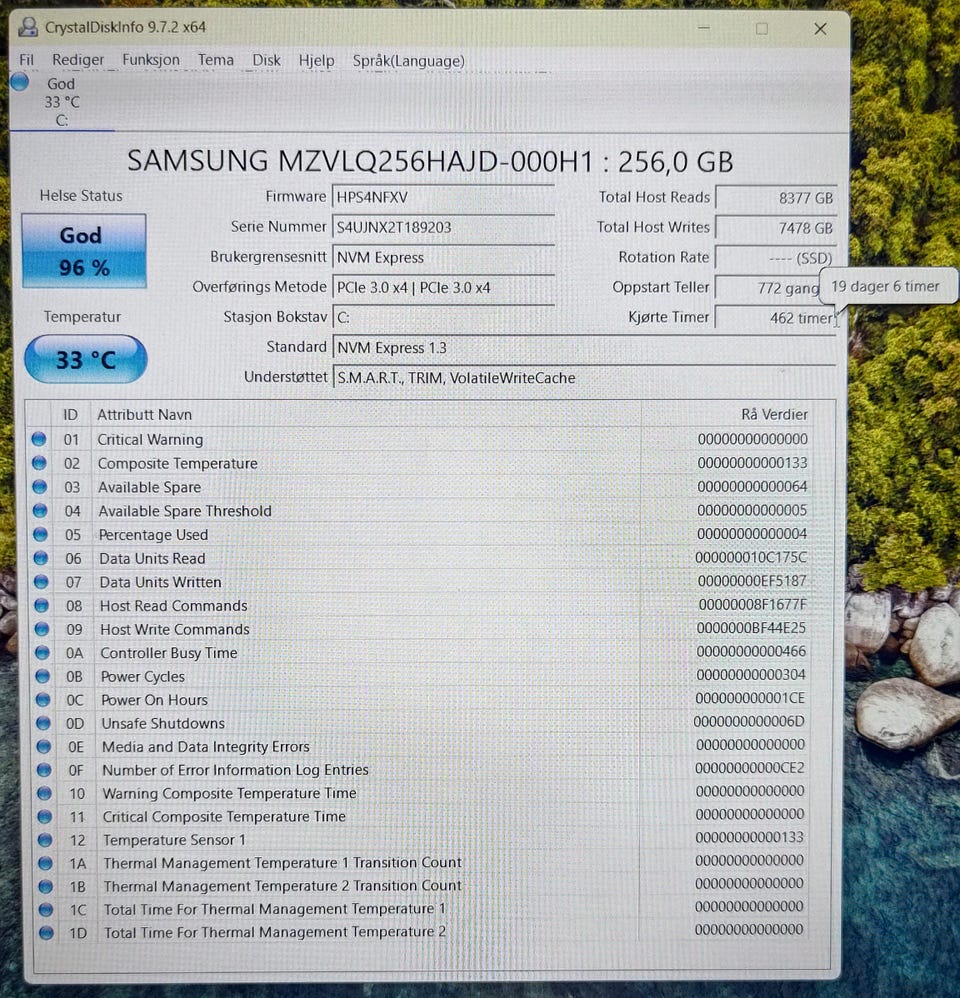This screenshot has height=998, width=960.
Task: Click the Overførings Metode field PCIe 3.0 x4
Action: point(443,287)
